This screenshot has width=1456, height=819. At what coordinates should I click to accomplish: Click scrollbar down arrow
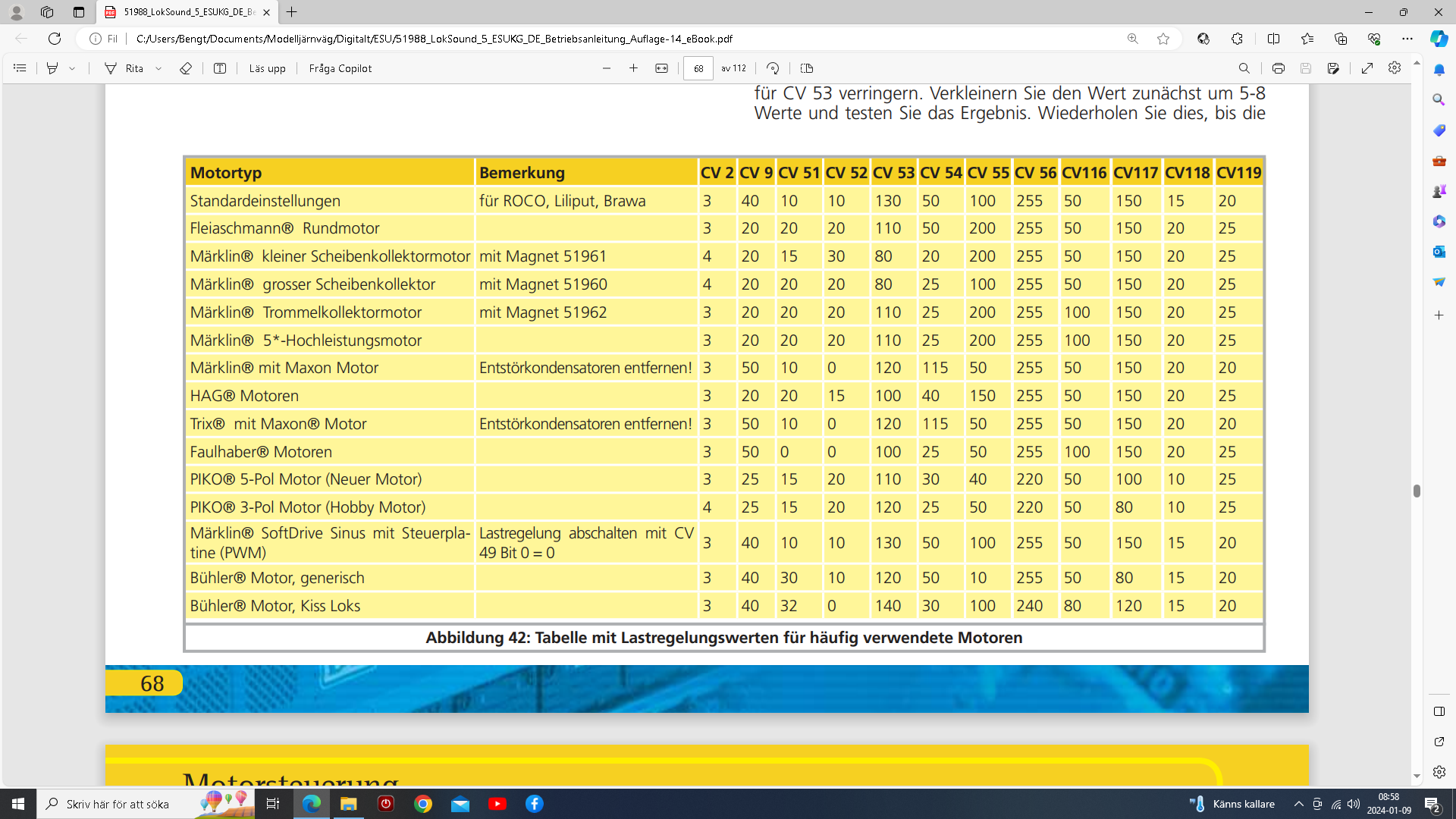(x=1417, y=777)
